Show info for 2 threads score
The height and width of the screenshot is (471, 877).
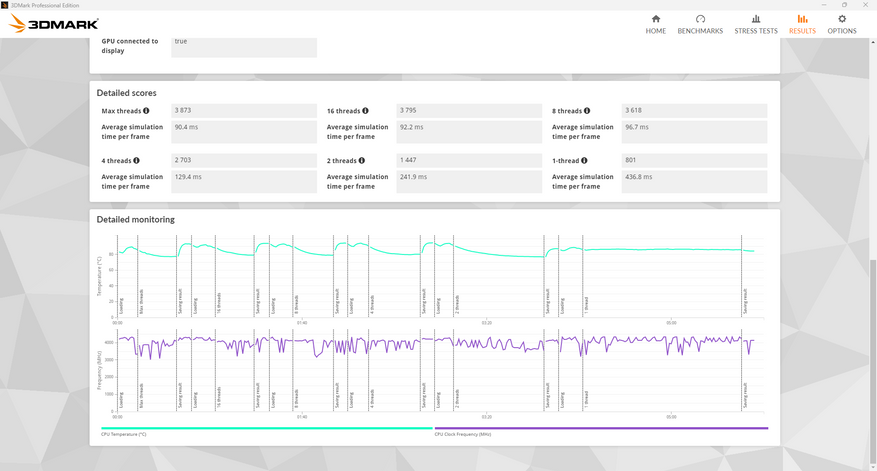pyautogui.click(x=362, y=161)
